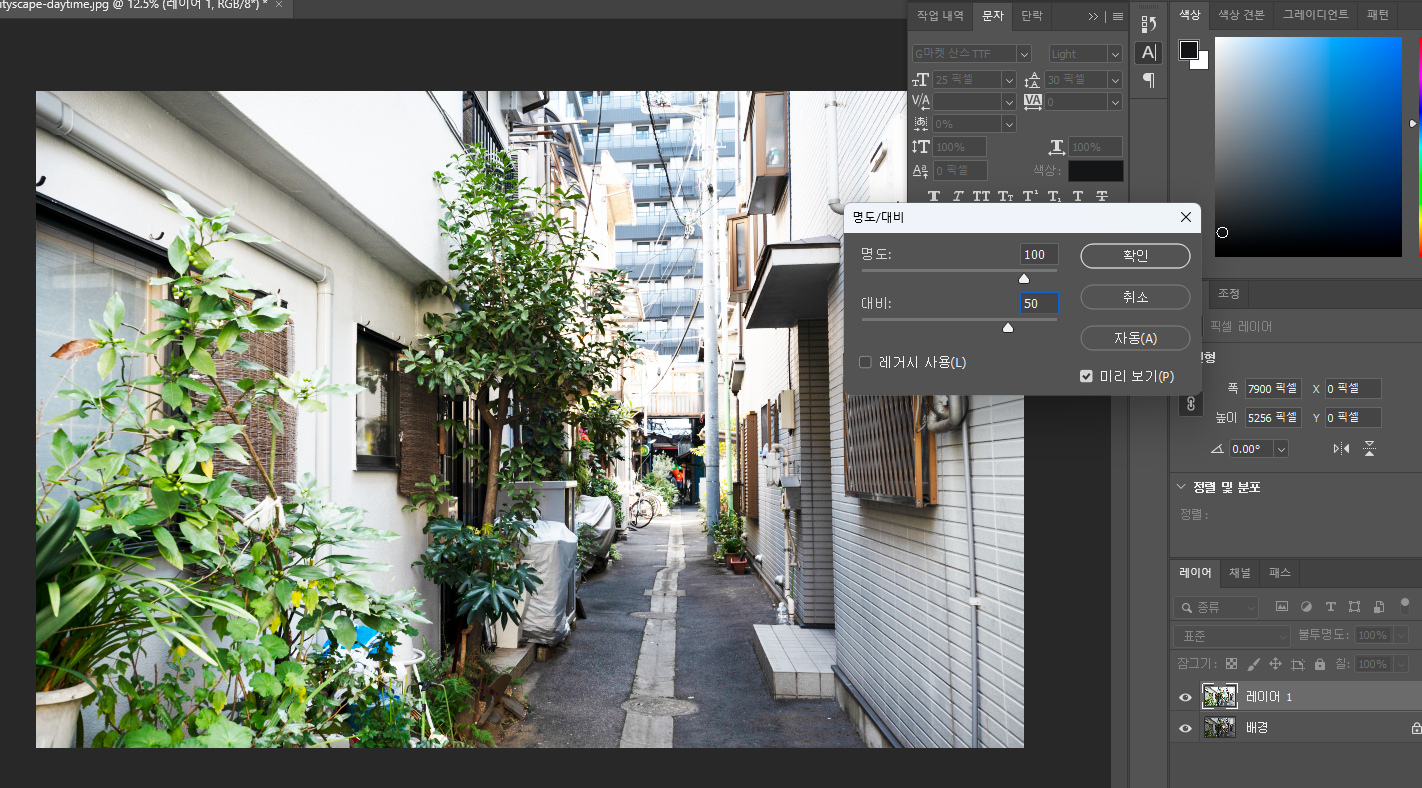The height and width of the screenshot is (788, 1422).
Task: Hide 레이어 1 with its eye icon
Action: (x=1186, y=697)
